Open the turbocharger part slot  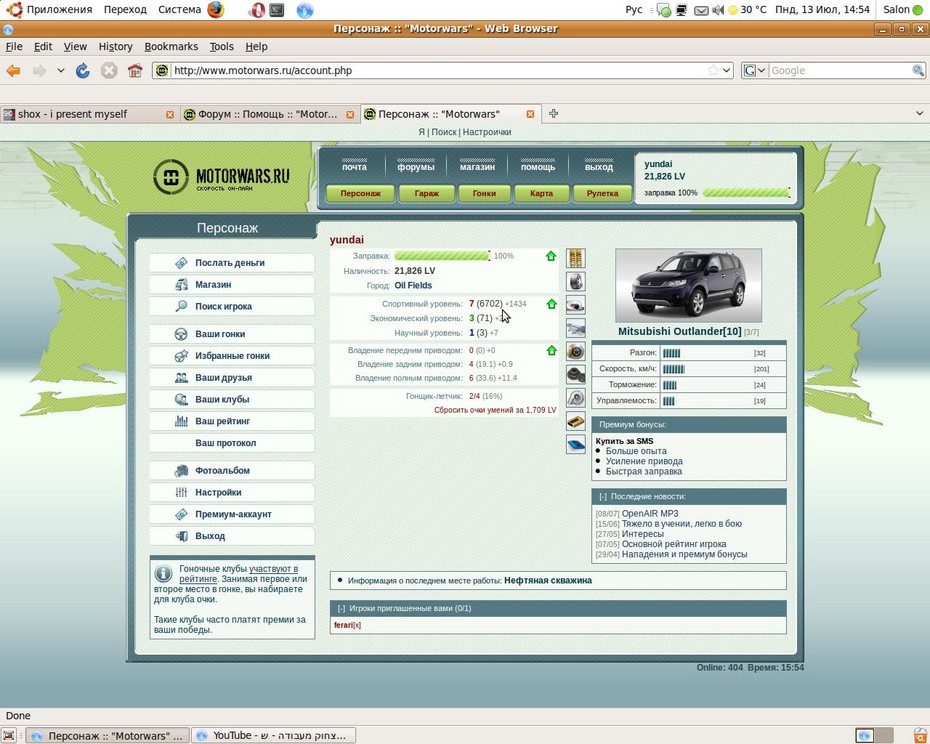tap(575, 397)
